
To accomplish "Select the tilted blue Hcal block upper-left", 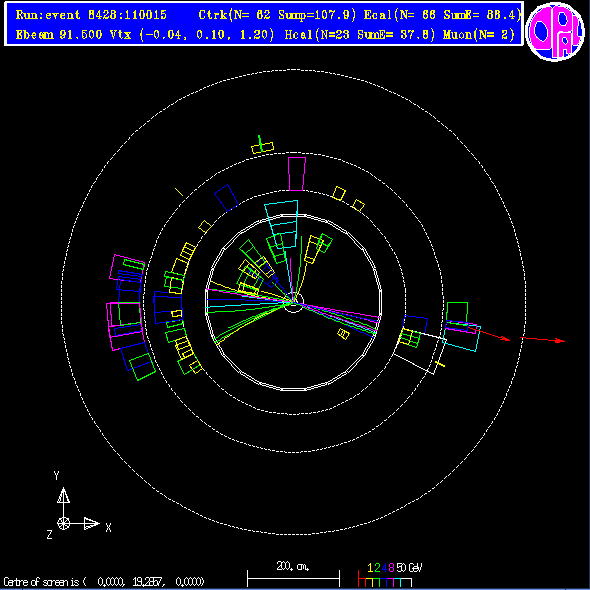I will pyautogui.click(x=226, y=198).
